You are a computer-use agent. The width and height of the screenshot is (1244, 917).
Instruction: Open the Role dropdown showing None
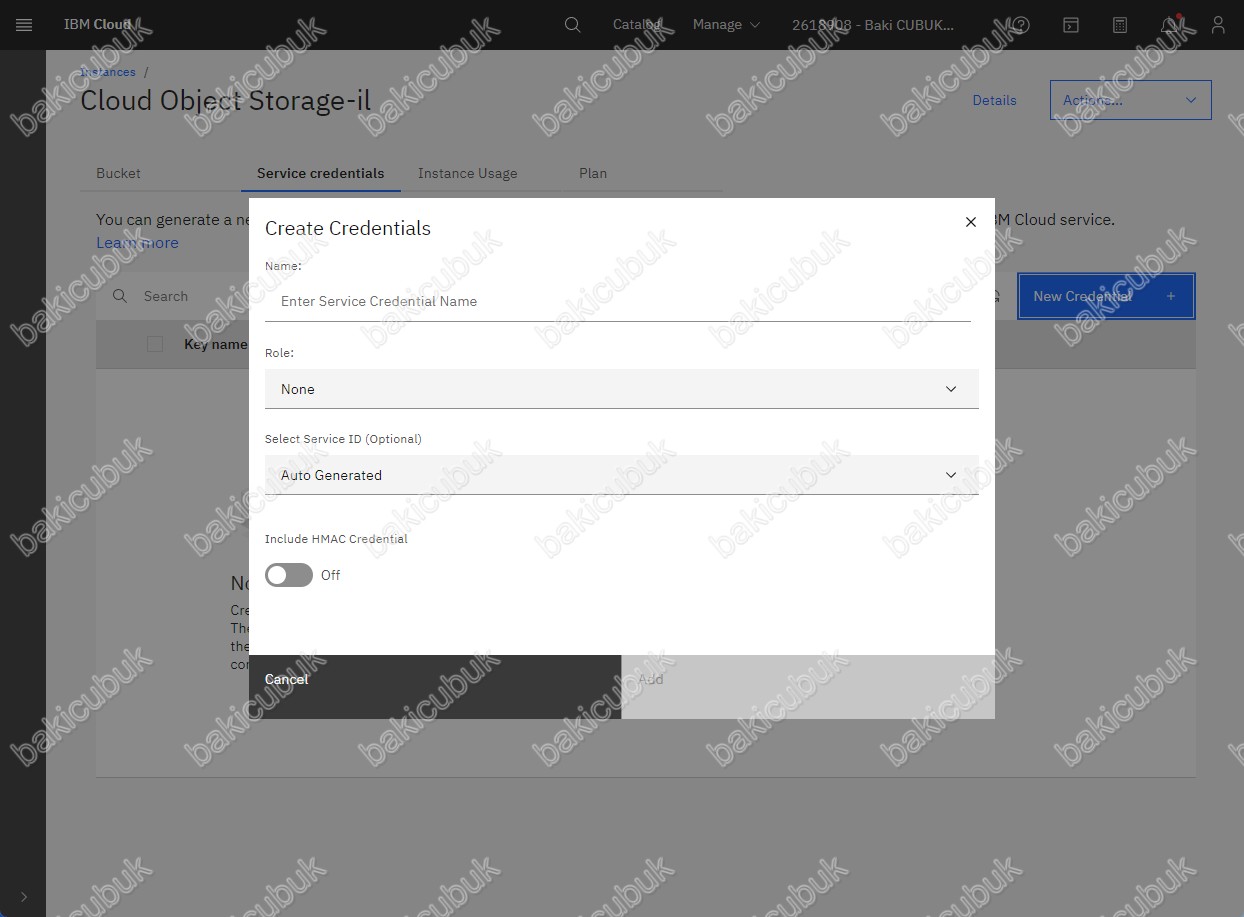(621, 389)
